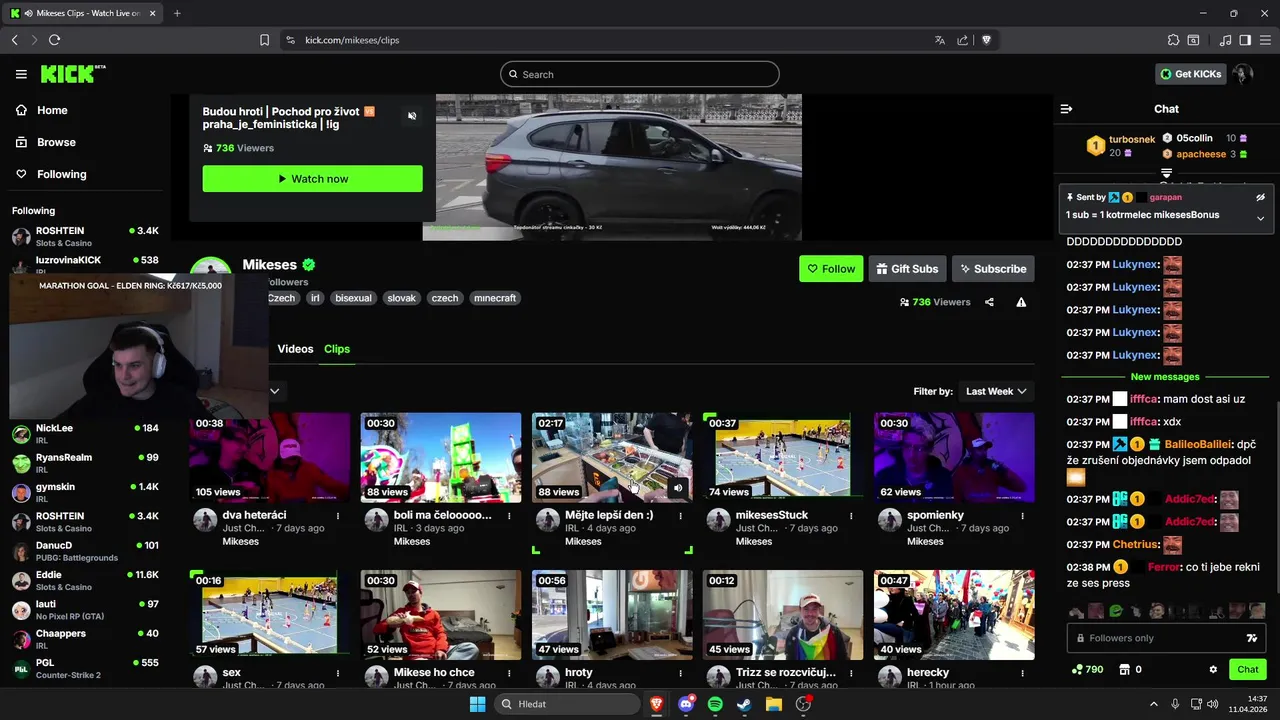Expand the pinned chat message chevron

tap(1260, 218)
